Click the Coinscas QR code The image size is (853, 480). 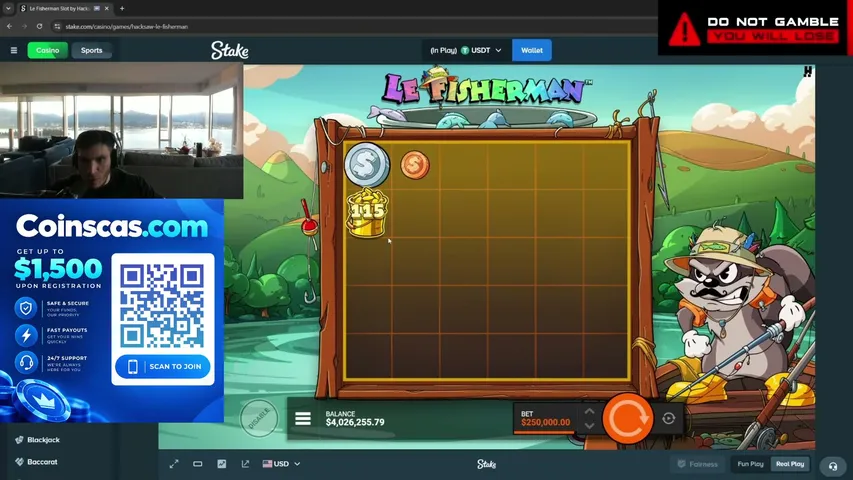tap(162, 306)
